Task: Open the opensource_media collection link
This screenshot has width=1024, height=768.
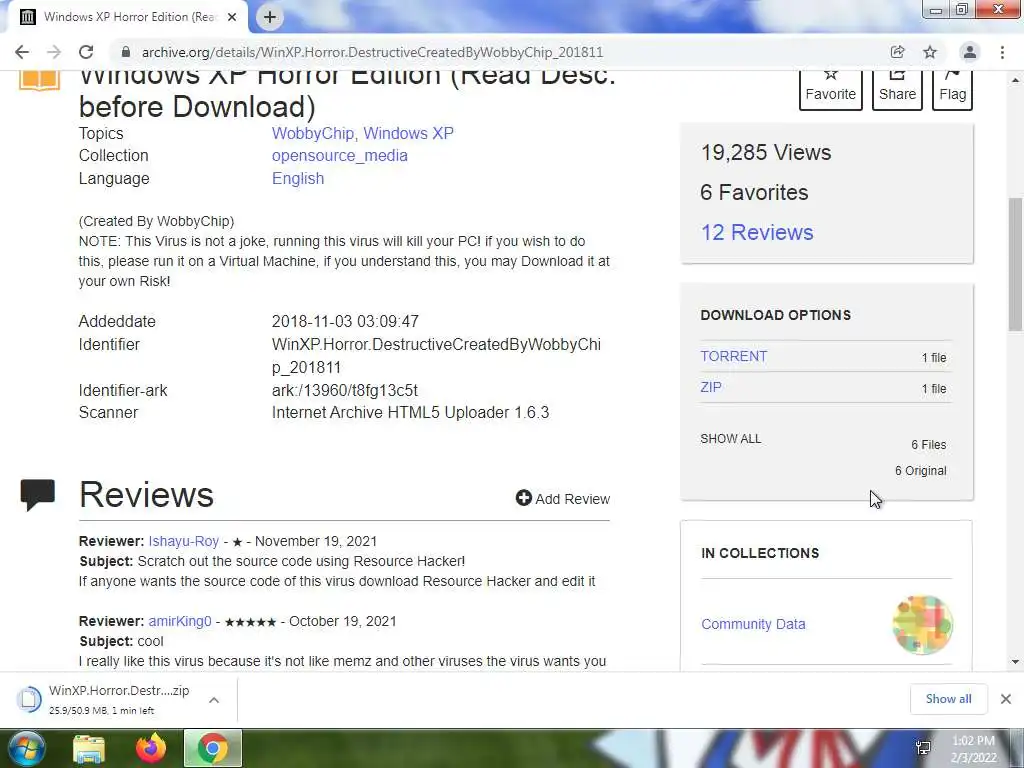Action: click(x=340, y=155)
